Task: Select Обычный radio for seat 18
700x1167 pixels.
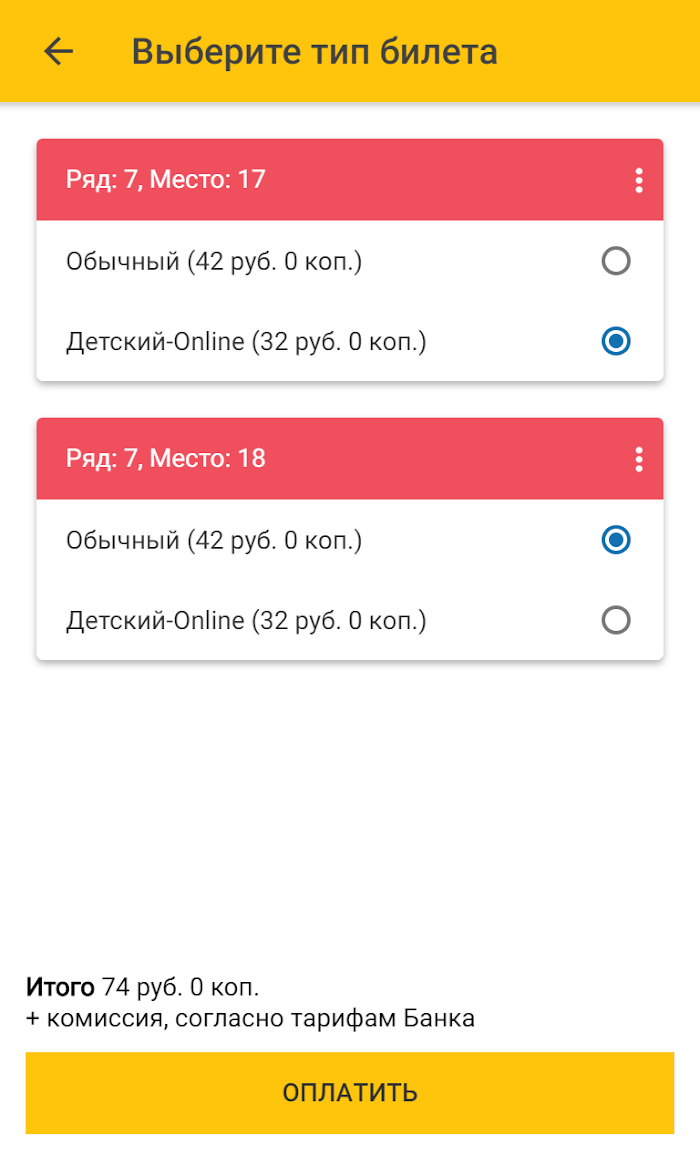Action: [616, 540]
